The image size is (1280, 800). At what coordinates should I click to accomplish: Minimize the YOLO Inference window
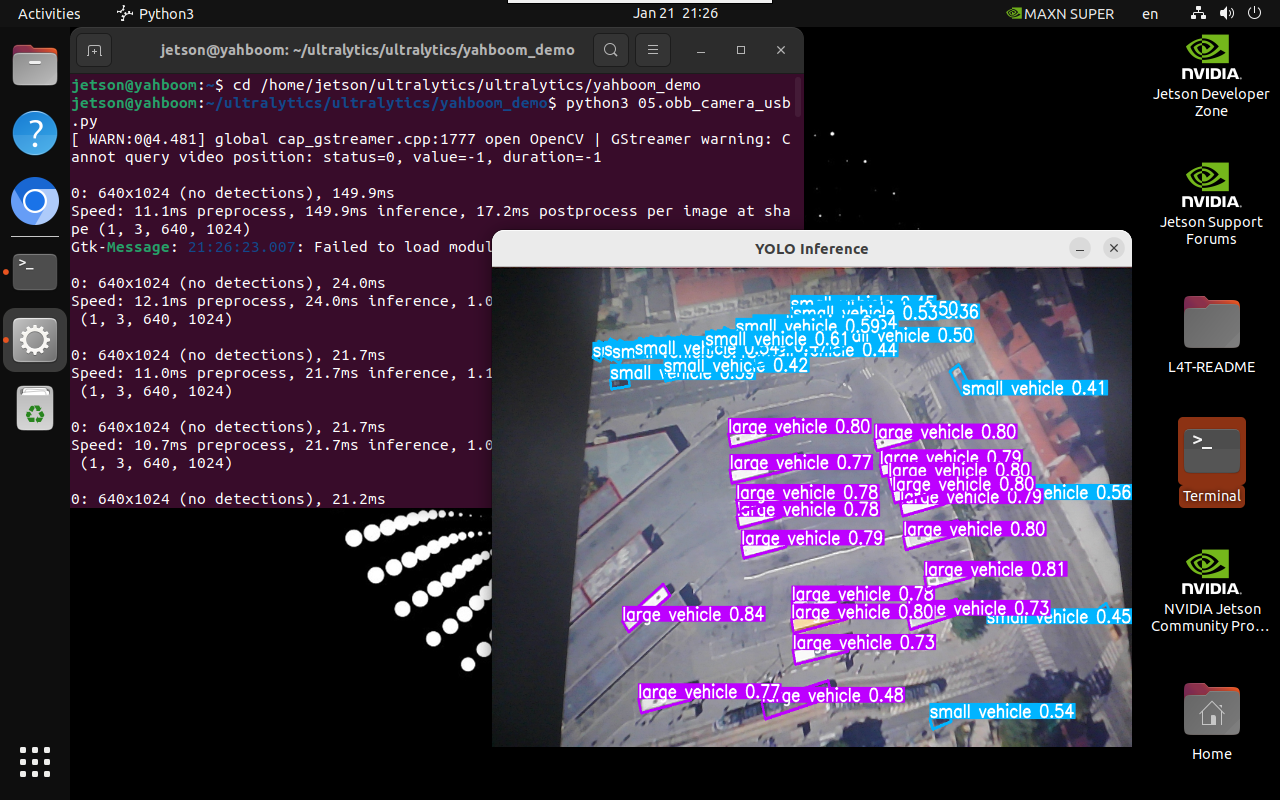(1080, 249)
